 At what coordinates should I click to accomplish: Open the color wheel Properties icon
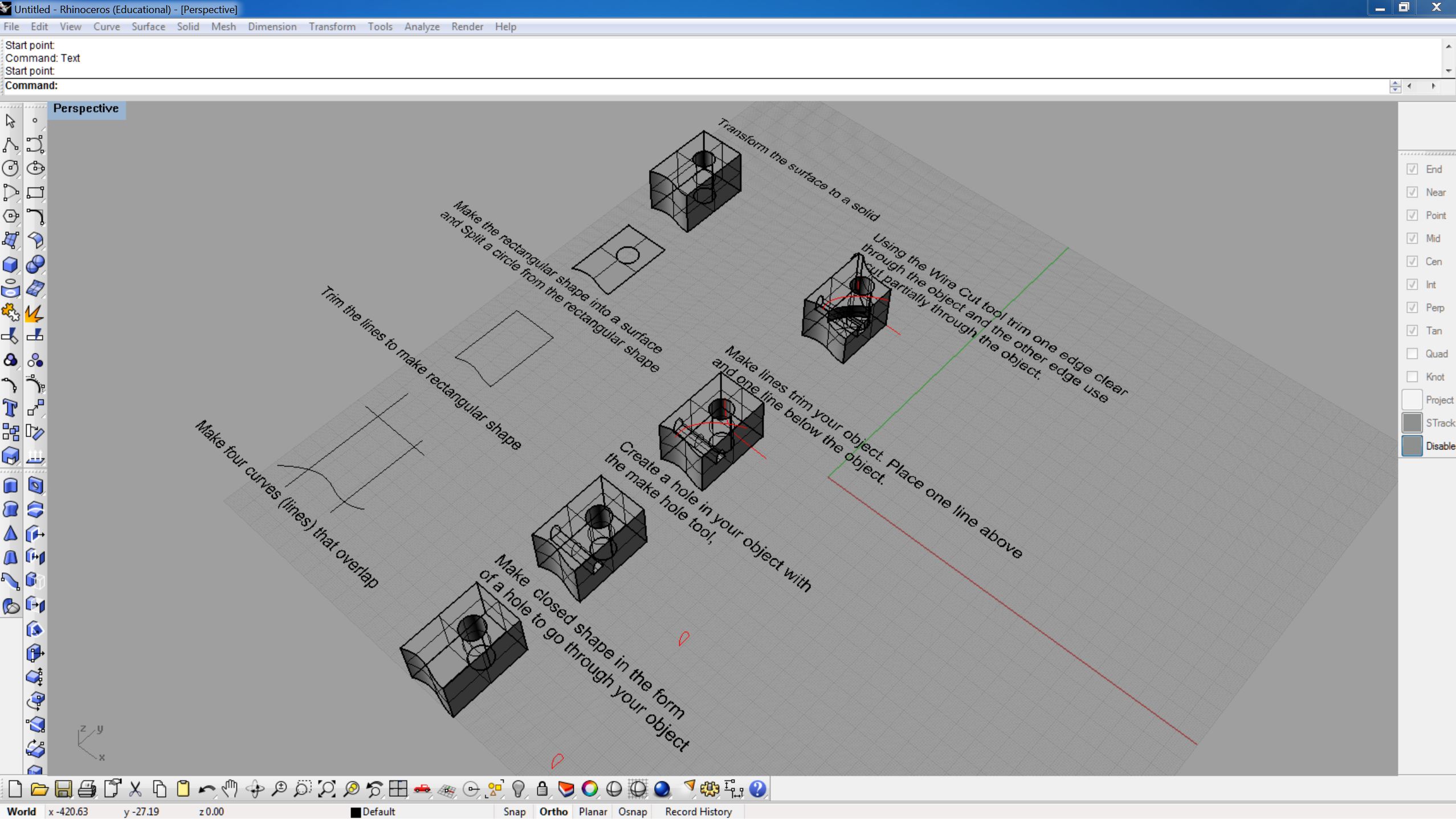(590, 789)
